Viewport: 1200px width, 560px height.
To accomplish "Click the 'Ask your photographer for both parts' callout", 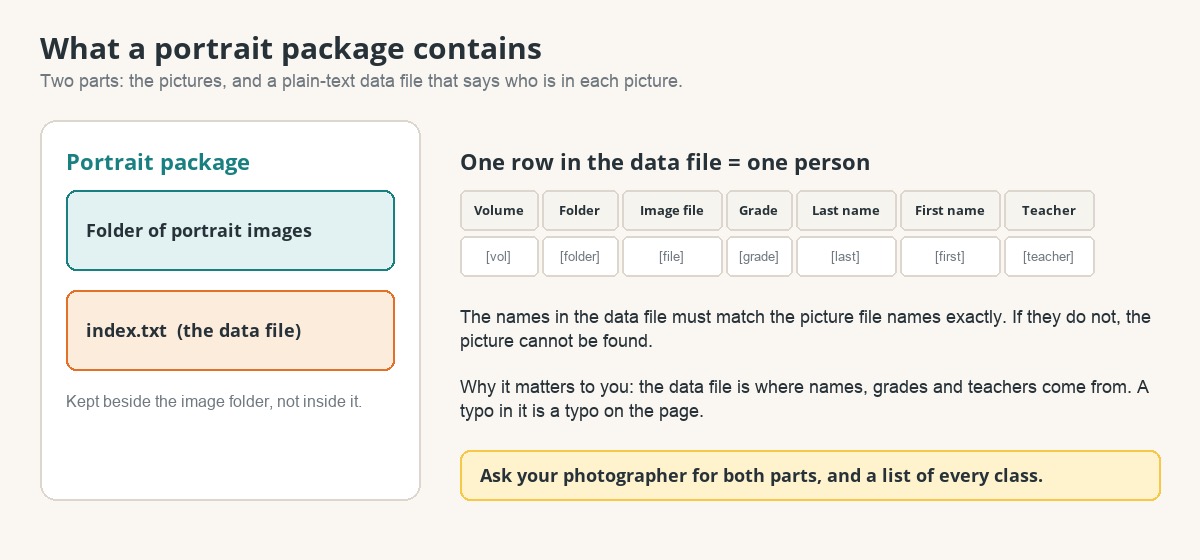I will pyautogui.click(x=810, y=475).
